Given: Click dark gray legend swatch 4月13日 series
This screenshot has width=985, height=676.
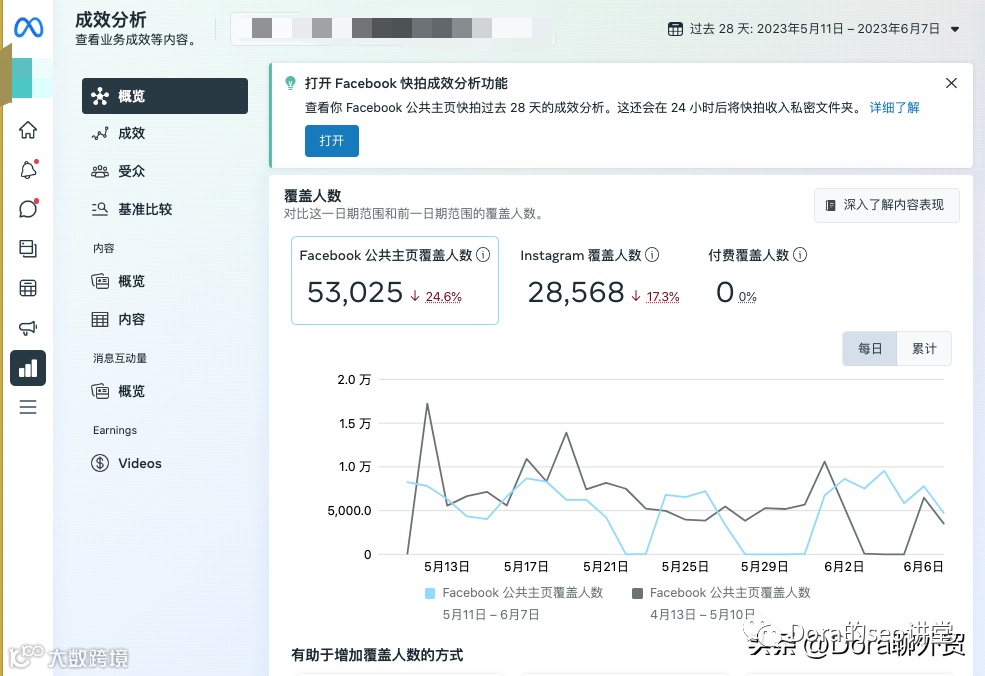Looking at the screenshot, I should [x=638, y=593].
